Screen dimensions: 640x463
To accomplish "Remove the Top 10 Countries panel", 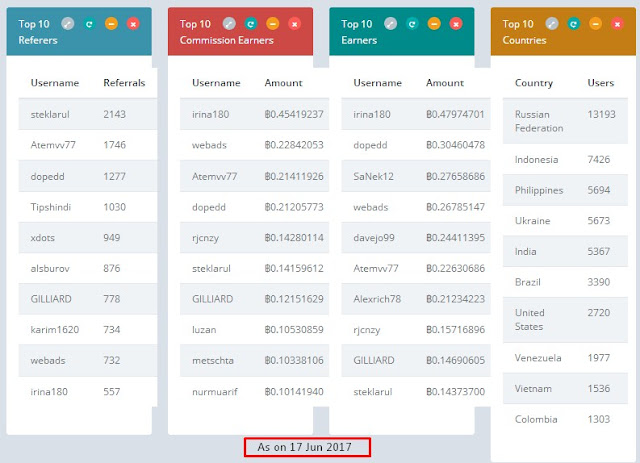I will (617, 24).
